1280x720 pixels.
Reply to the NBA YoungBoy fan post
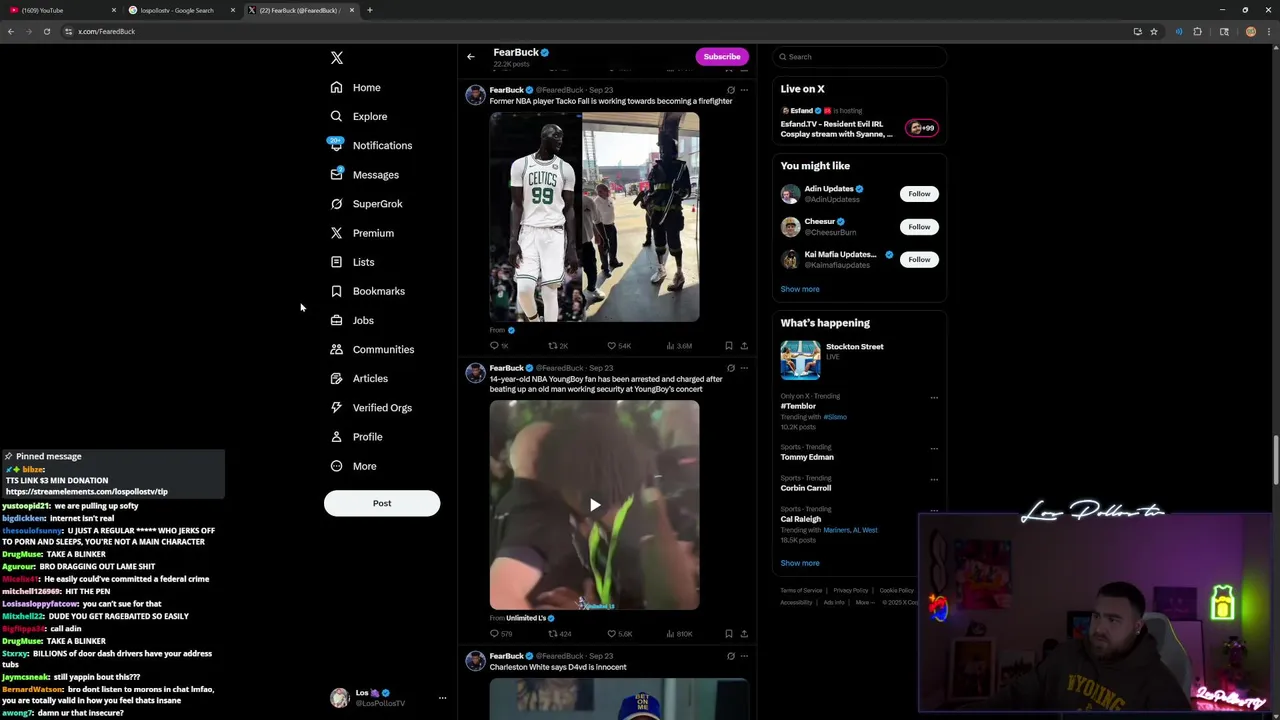click(x=500, y=634)
